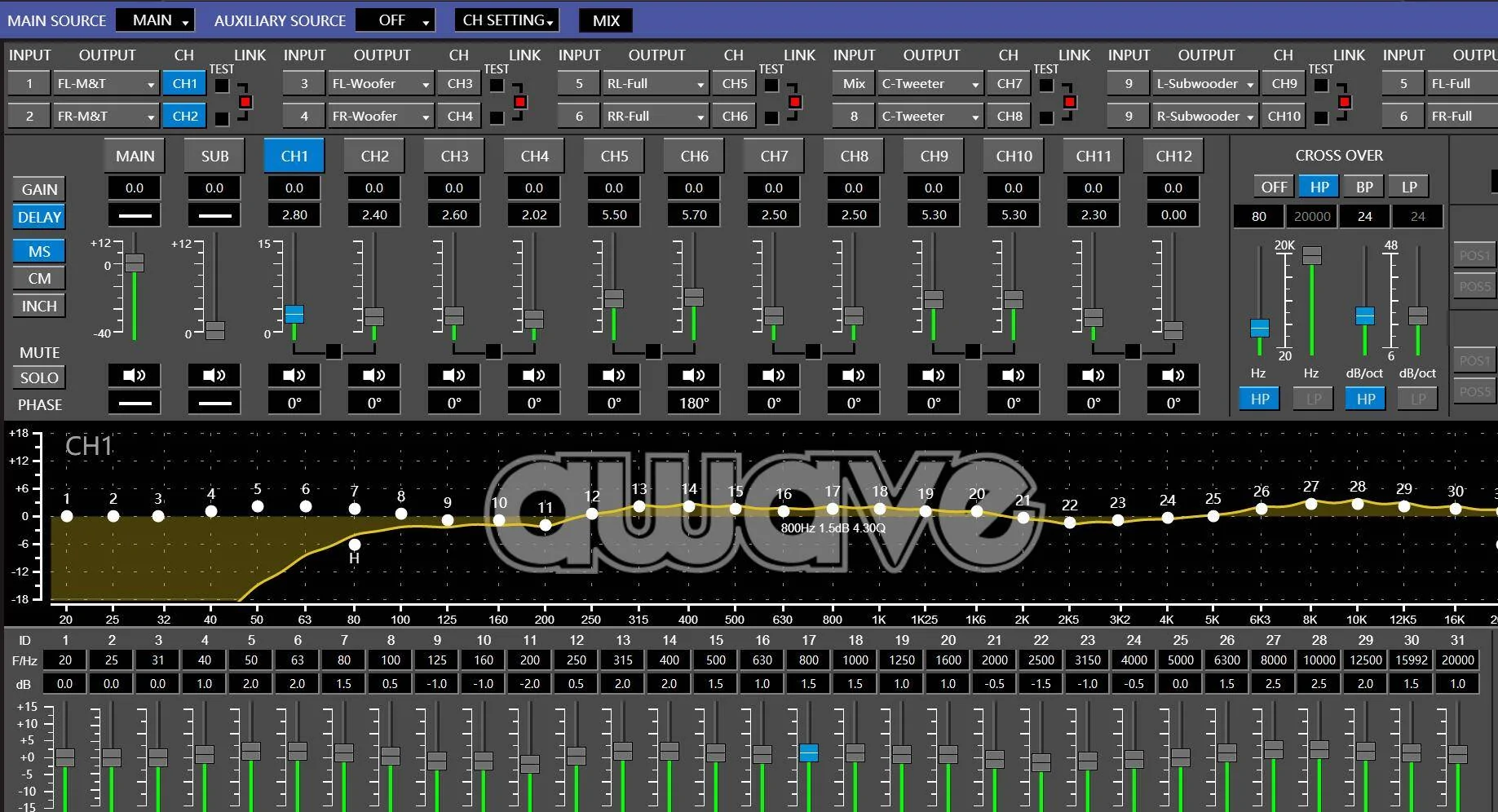The height and width of the screenshot is (812, 1498).
Task: Open the MAIN SOURCE dropdown
Action: coord(155,20)
